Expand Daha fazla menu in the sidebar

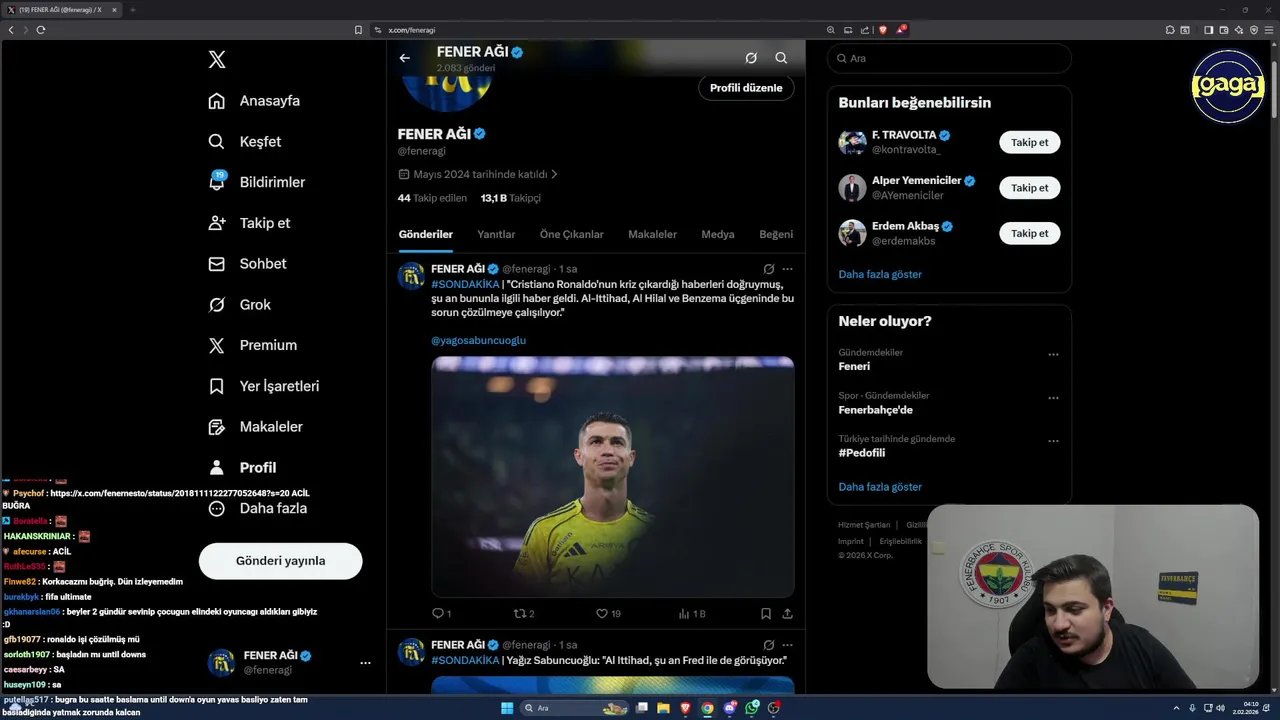pyautogui.click(x=257, y=508)
